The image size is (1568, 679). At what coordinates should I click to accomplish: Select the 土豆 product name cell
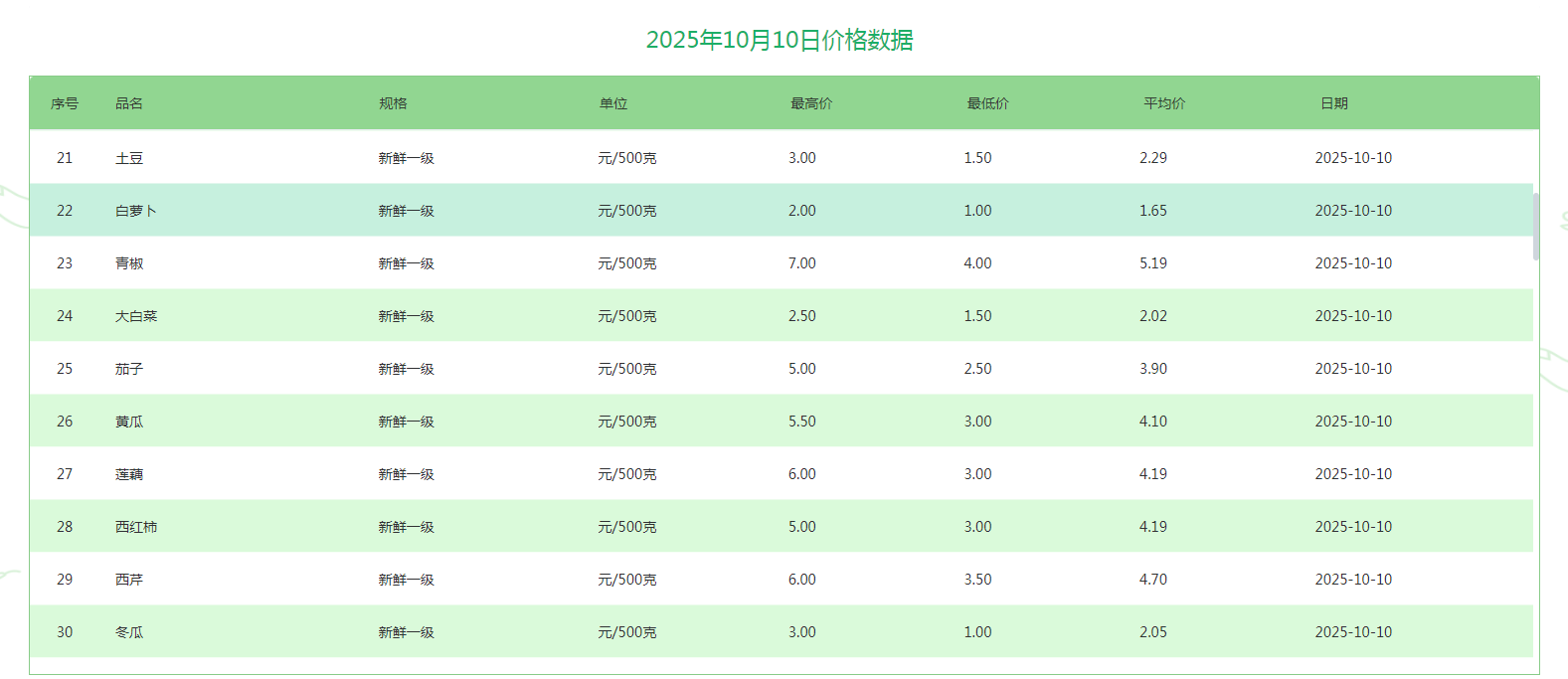click(129, 158)
